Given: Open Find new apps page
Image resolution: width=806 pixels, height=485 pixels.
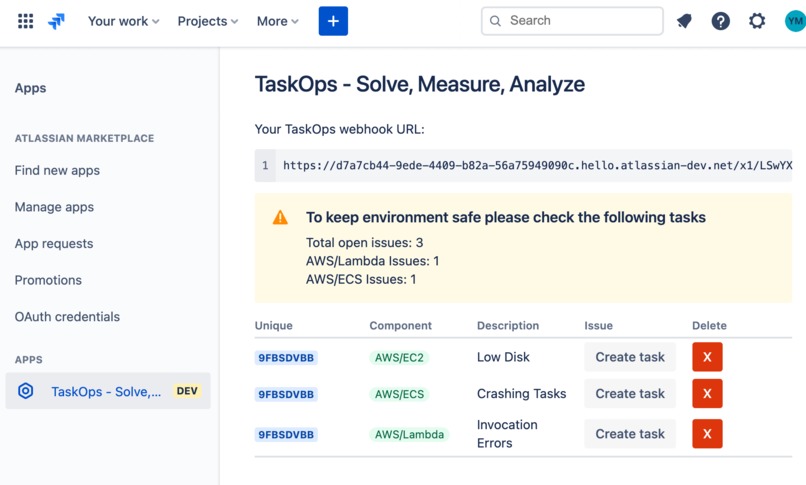Looking at the screenshot, I should pos(57,170).
